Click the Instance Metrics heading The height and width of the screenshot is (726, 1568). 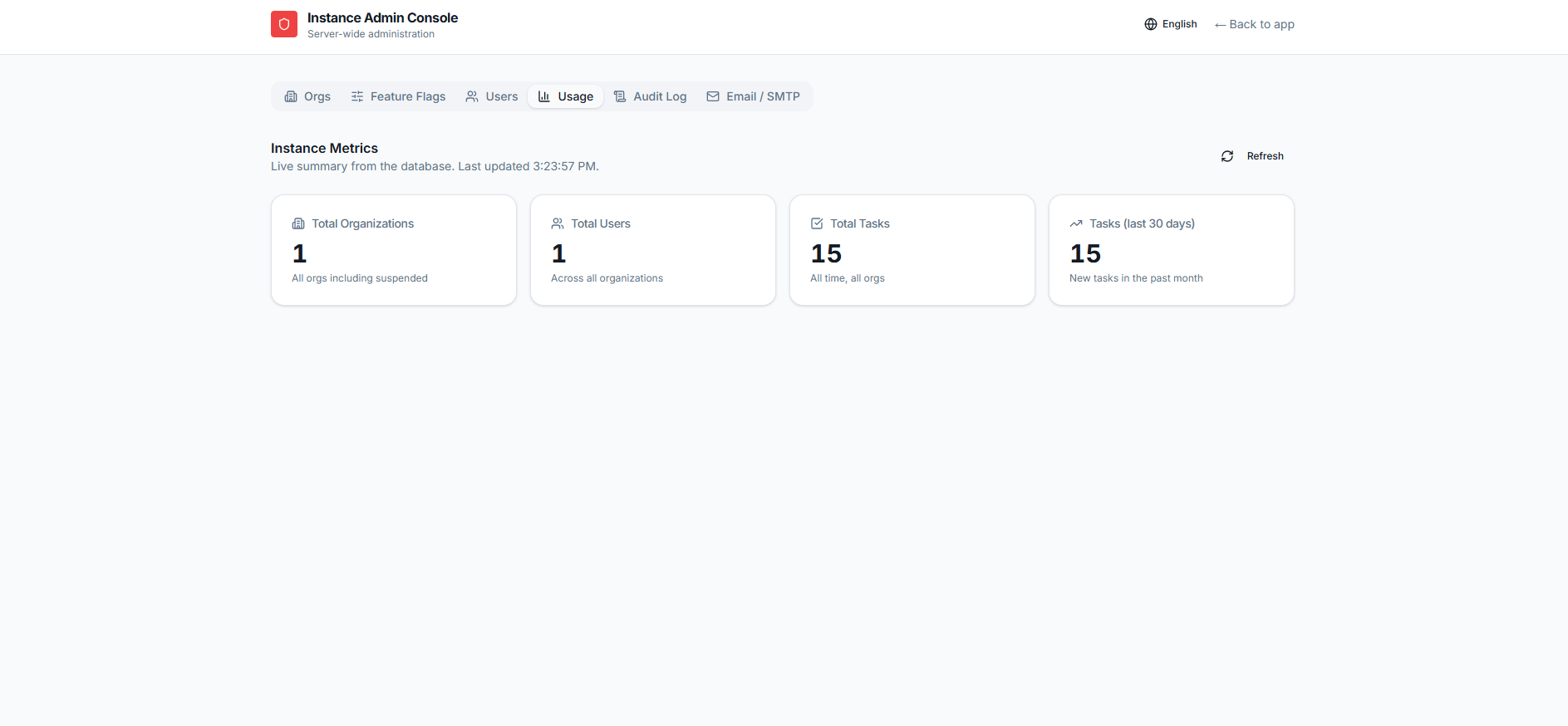click(324, 148)
